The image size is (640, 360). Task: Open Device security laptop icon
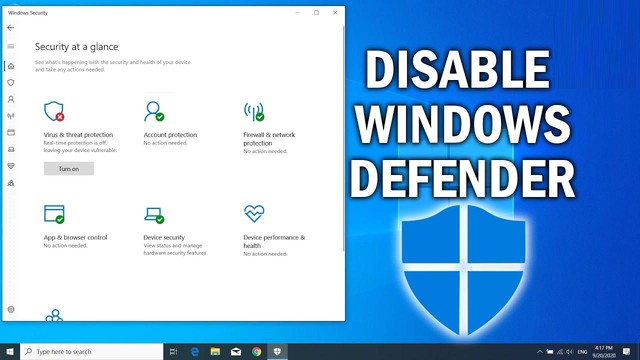[154, 215]
